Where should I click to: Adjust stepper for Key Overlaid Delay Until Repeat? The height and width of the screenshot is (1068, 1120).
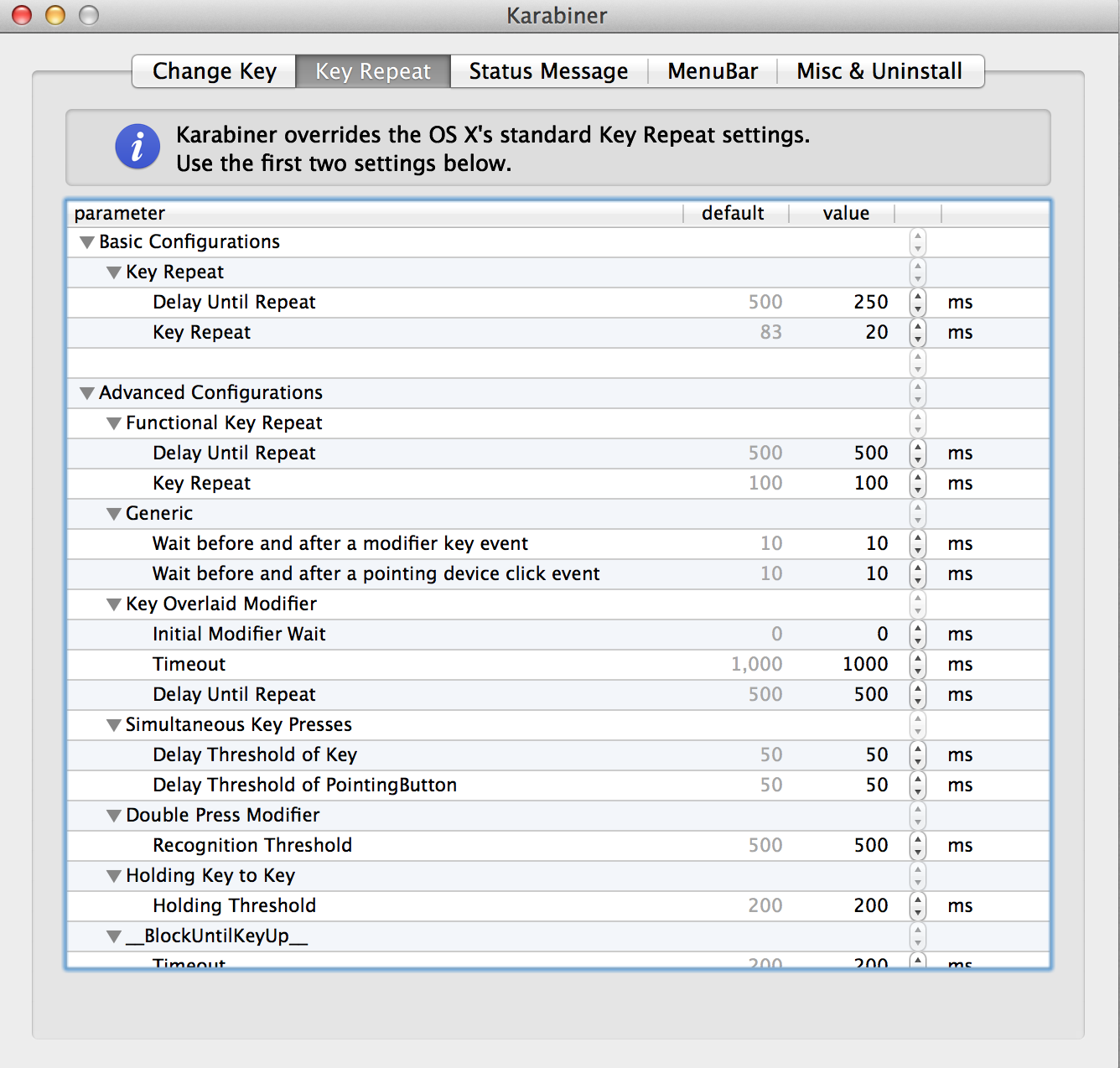coord(918,695)
